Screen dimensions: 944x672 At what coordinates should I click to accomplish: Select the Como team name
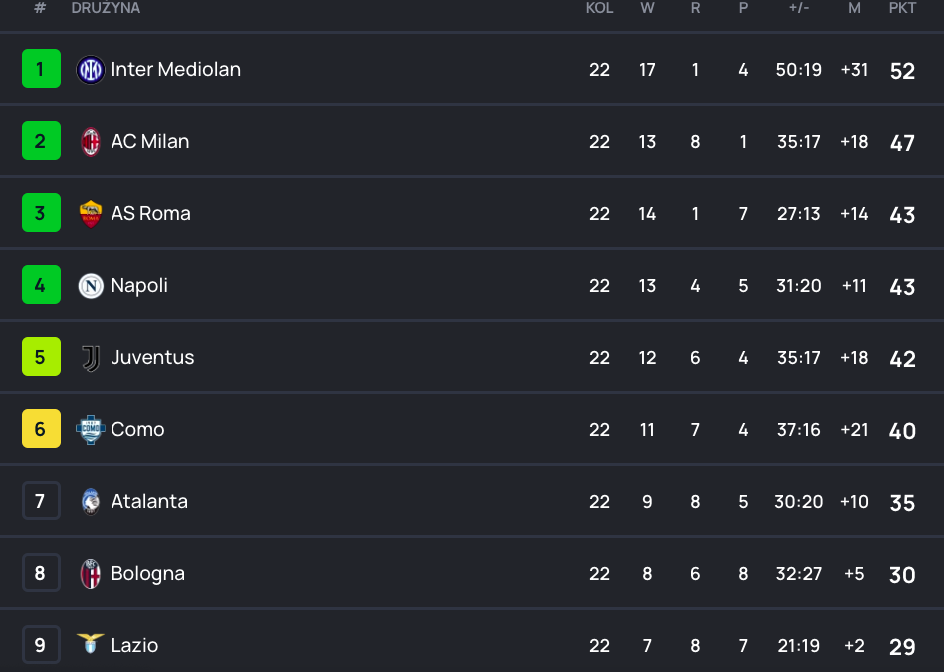pos(138,430)
